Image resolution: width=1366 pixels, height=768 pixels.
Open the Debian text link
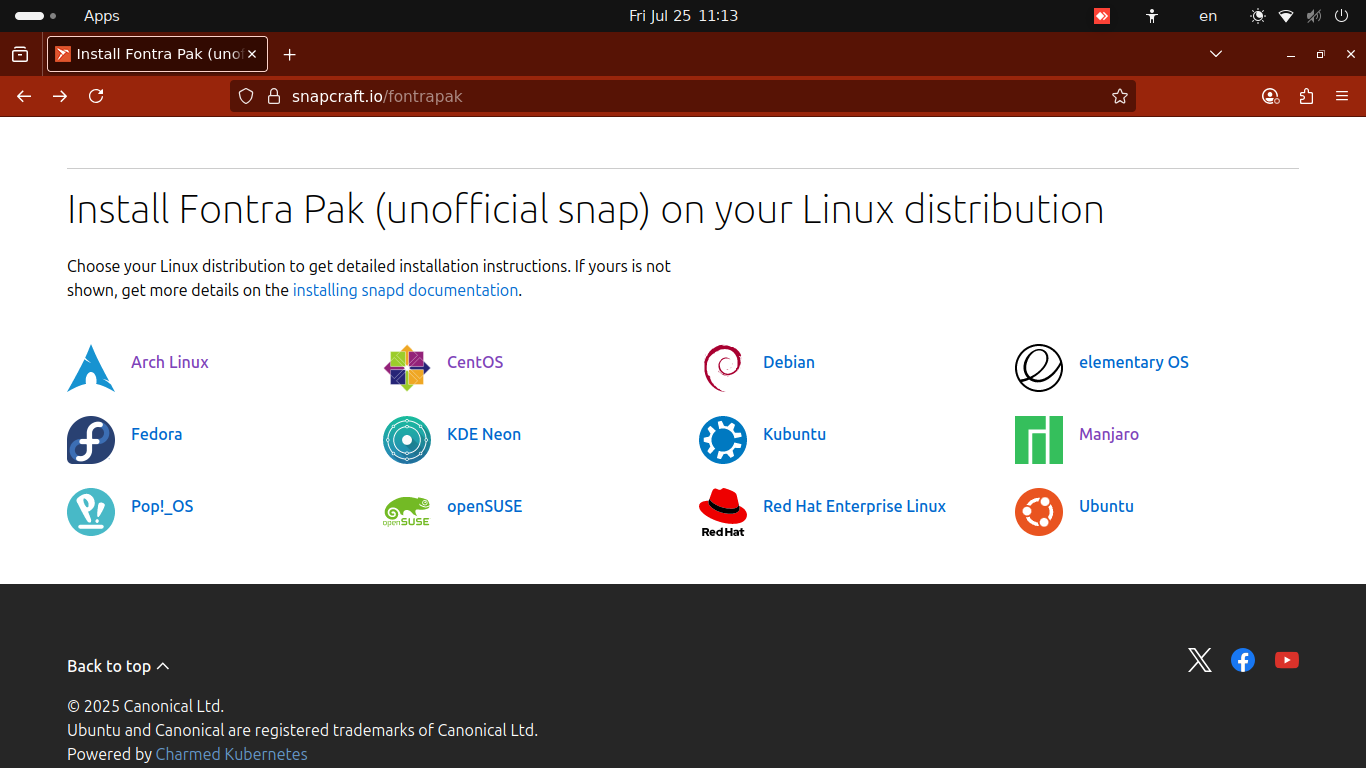(x=789, y=362)
